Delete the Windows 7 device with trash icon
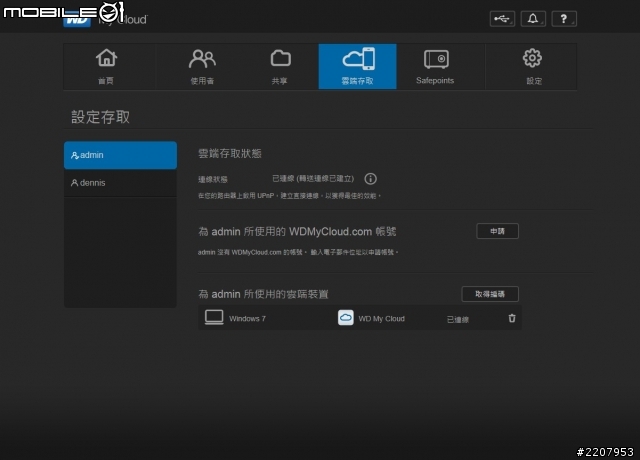Screen dimensions: 640x460 (512, 318)
